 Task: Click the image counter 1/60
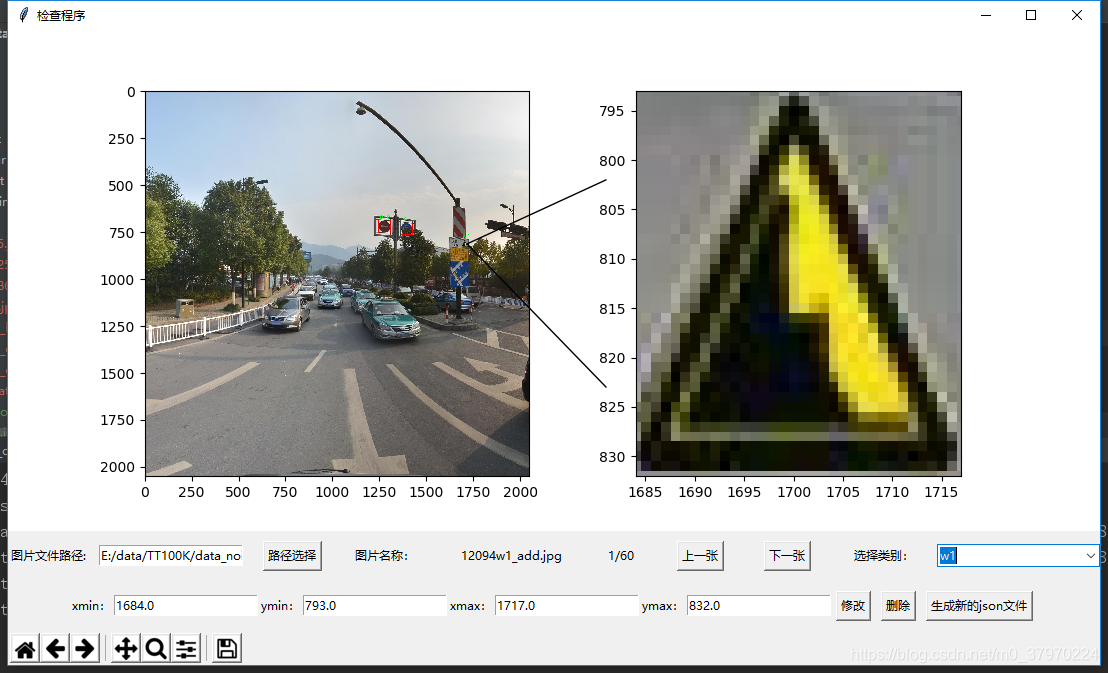[x=620, y=556]
